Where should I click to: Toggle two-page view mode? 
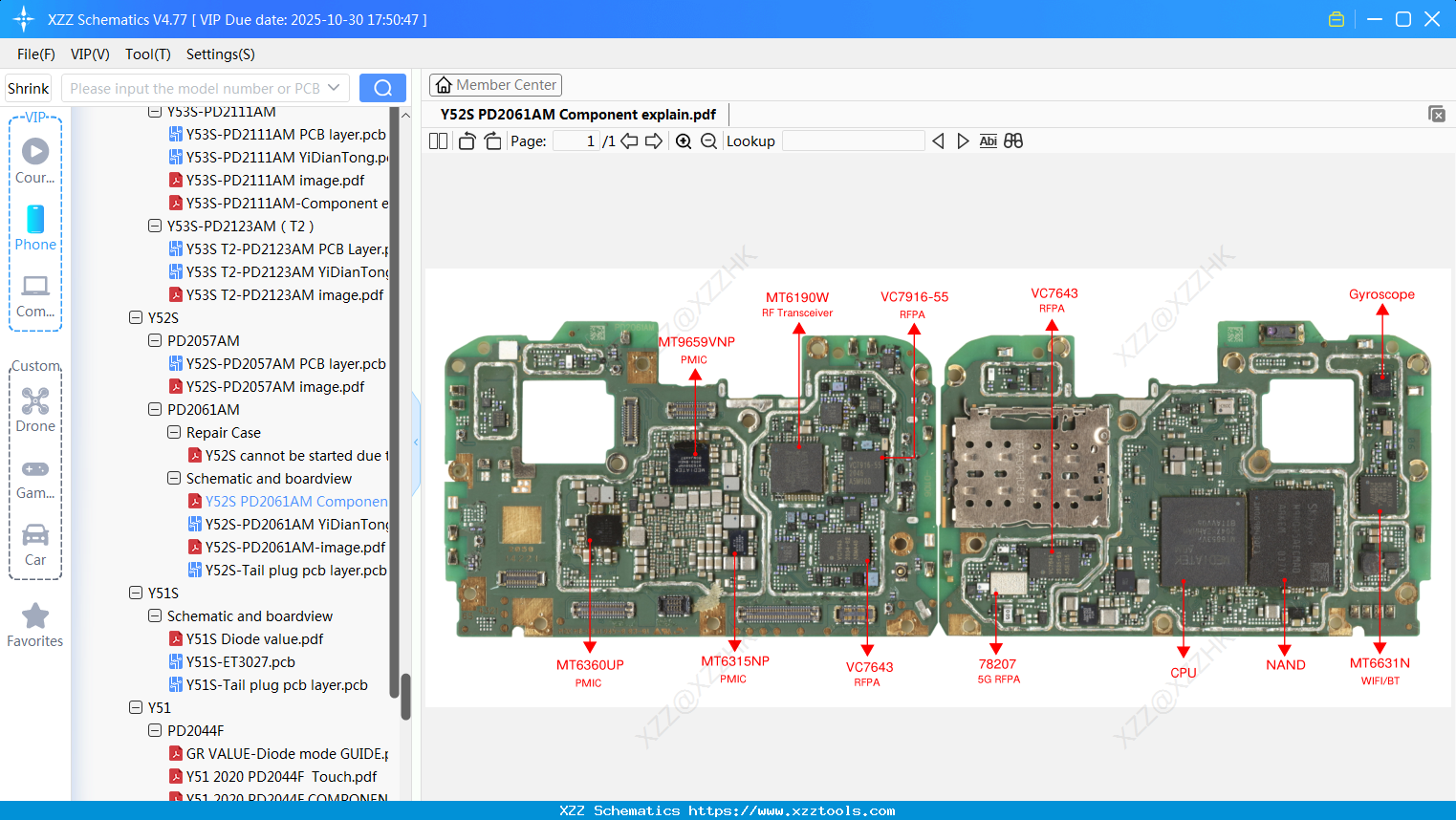tap(438, 140)
